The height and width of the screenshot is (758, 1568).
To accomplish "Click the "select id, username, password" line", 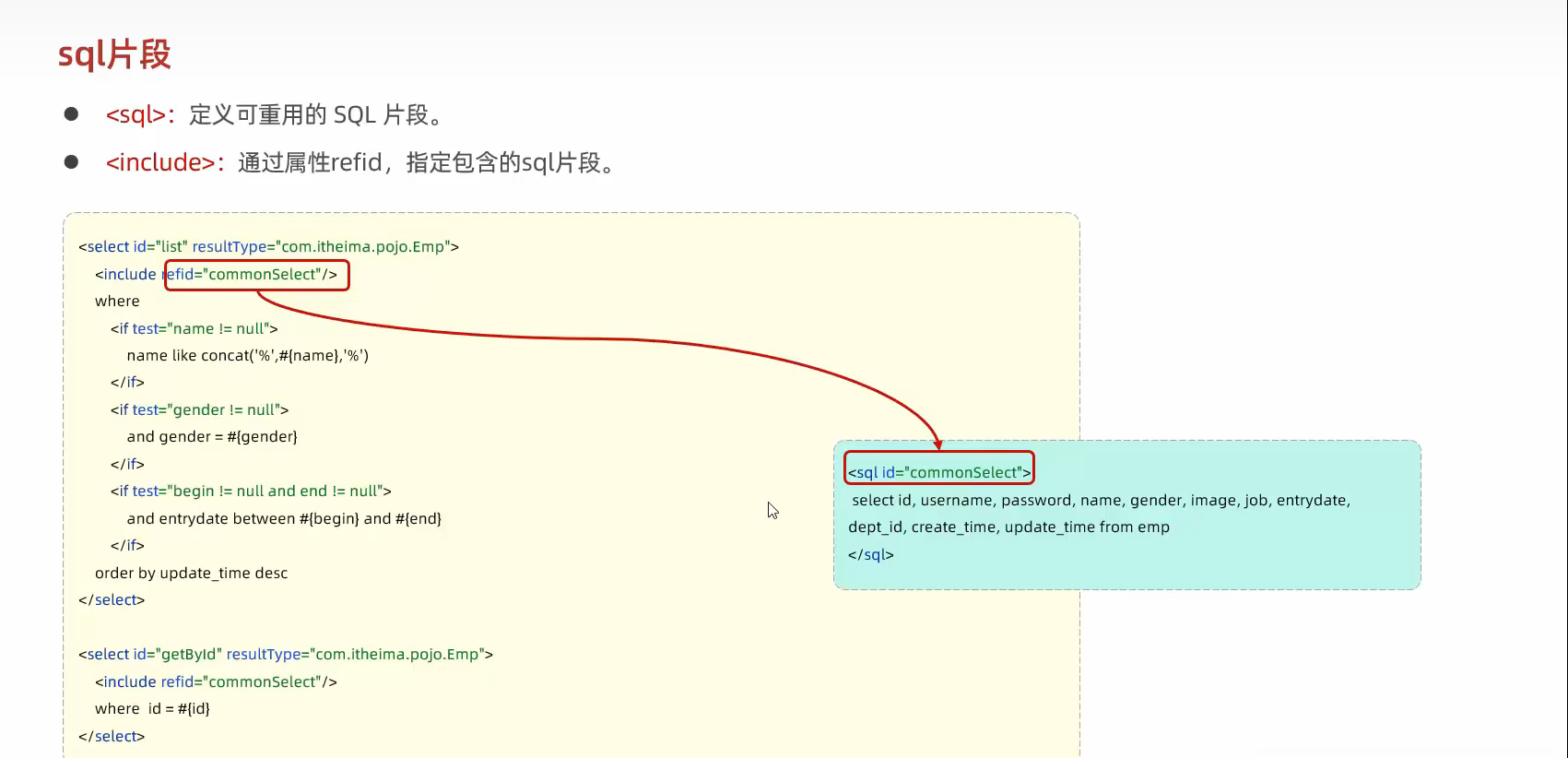I will [x=1101, y=501].
